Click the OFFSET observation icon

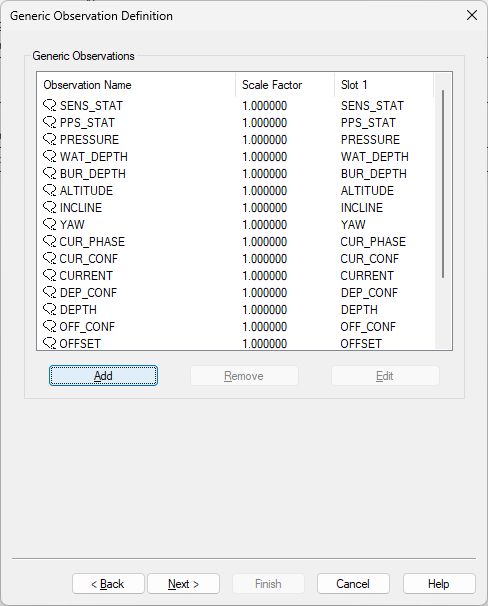coord(49,343)
